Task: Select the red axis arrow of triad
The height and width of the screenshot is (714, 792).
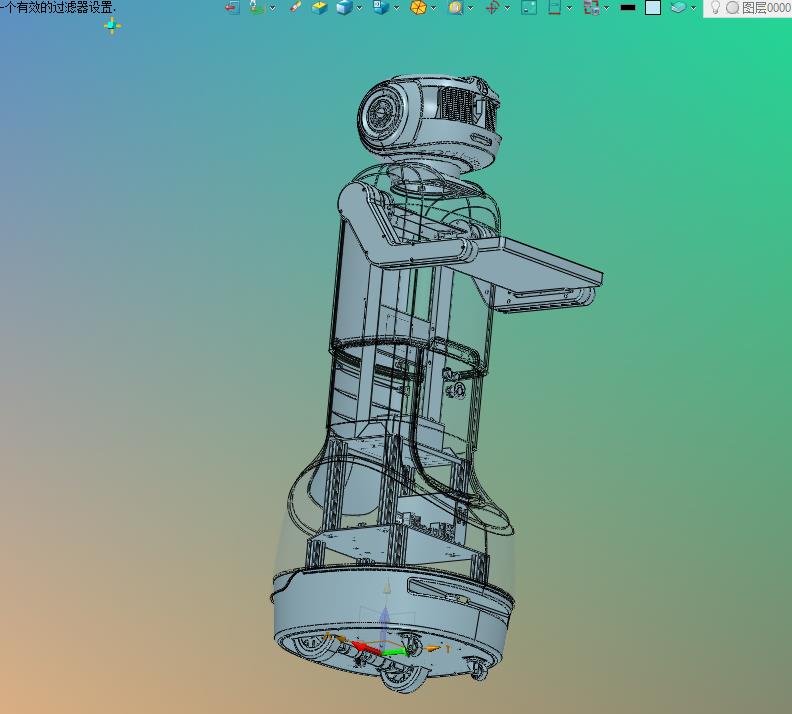Action: click(x=367, y=648)
